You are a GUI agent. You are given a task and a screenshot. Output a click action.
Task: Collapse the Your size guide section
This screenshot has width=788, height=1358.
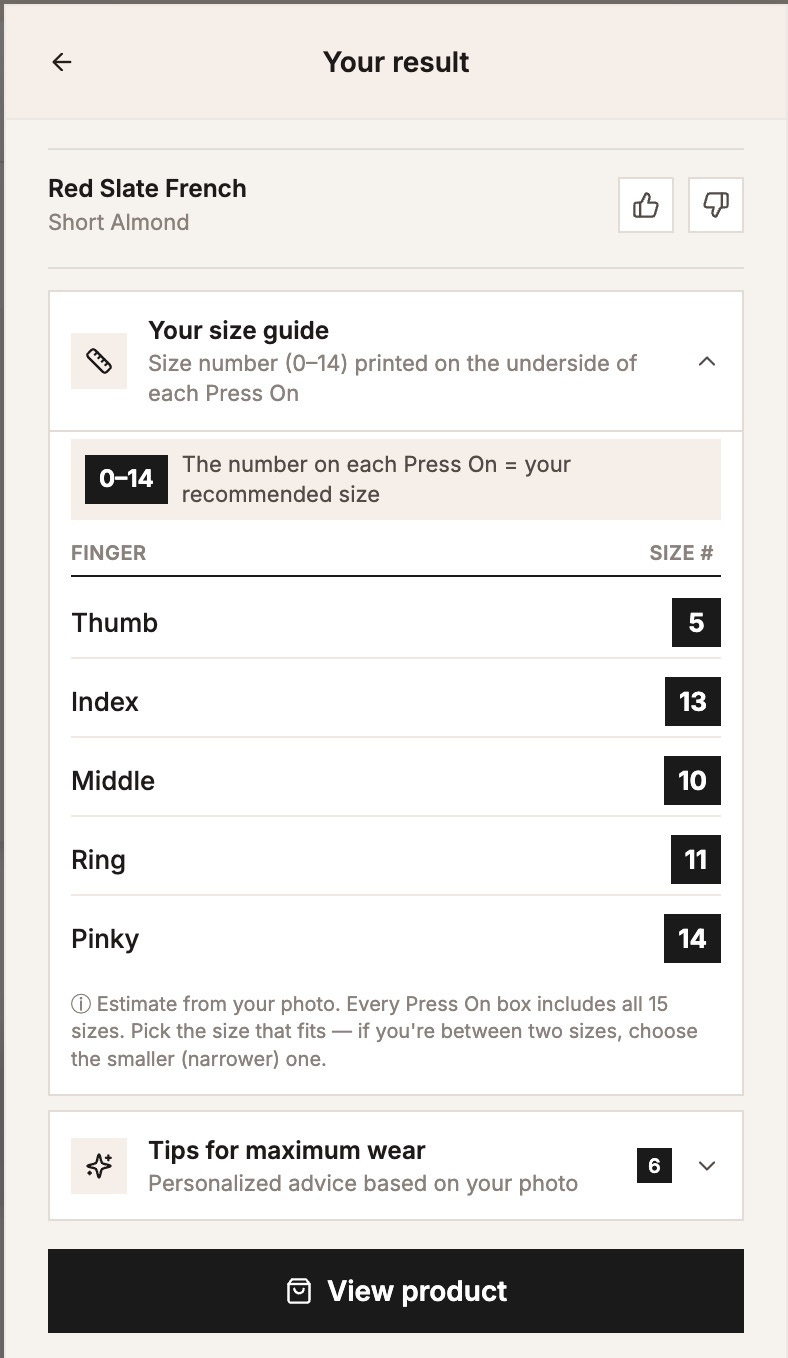(x=707, y=361)
